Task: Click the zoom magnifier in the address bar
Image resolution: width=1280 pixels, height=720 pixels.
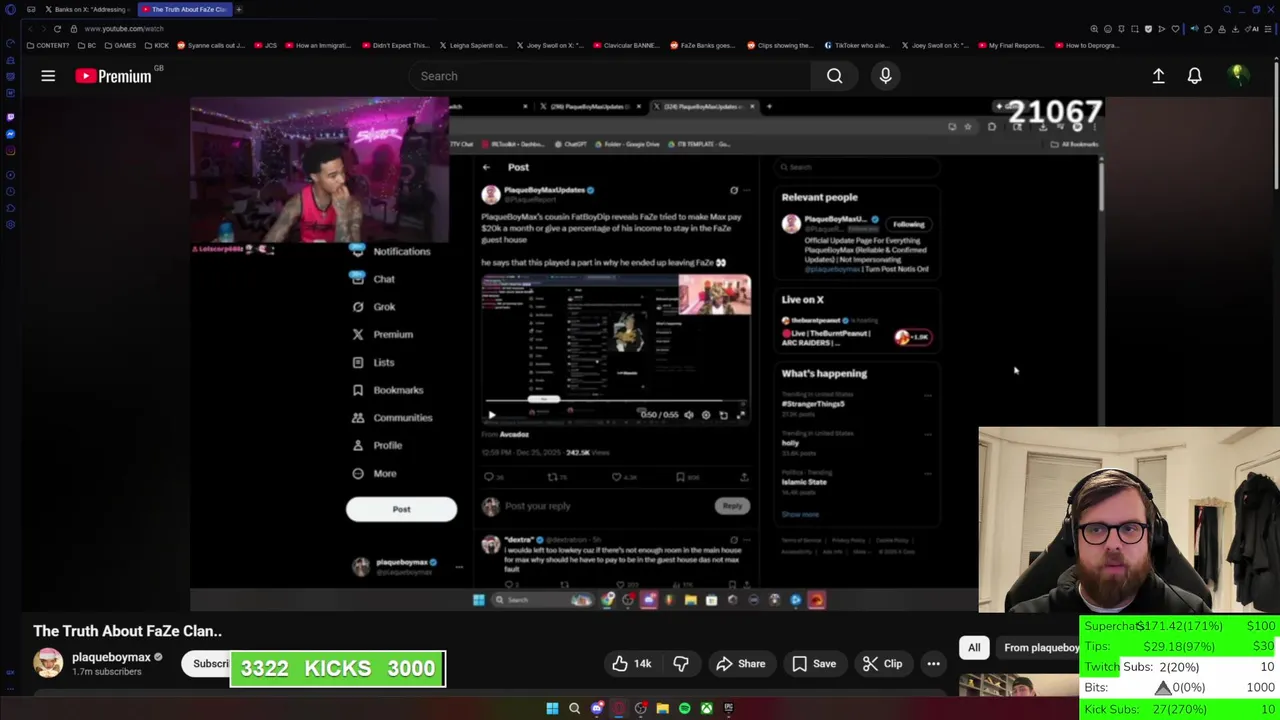Action: click(x=1094, y=29)
